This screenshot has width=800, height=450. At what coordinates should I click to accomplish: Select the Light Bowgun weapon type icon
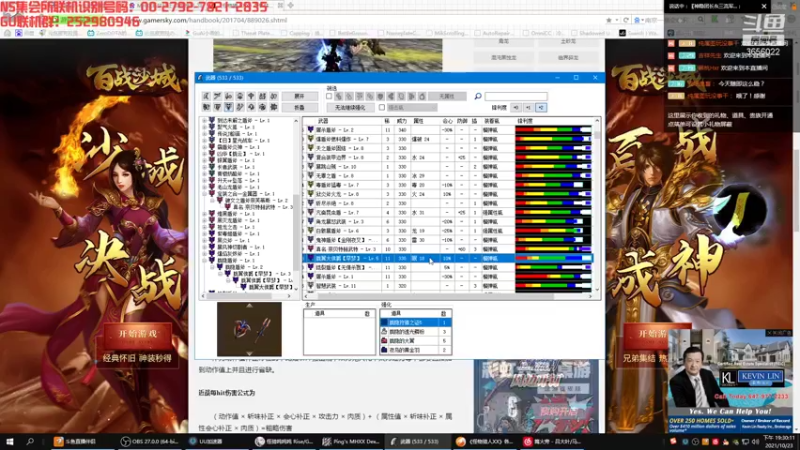click(251, 108)
